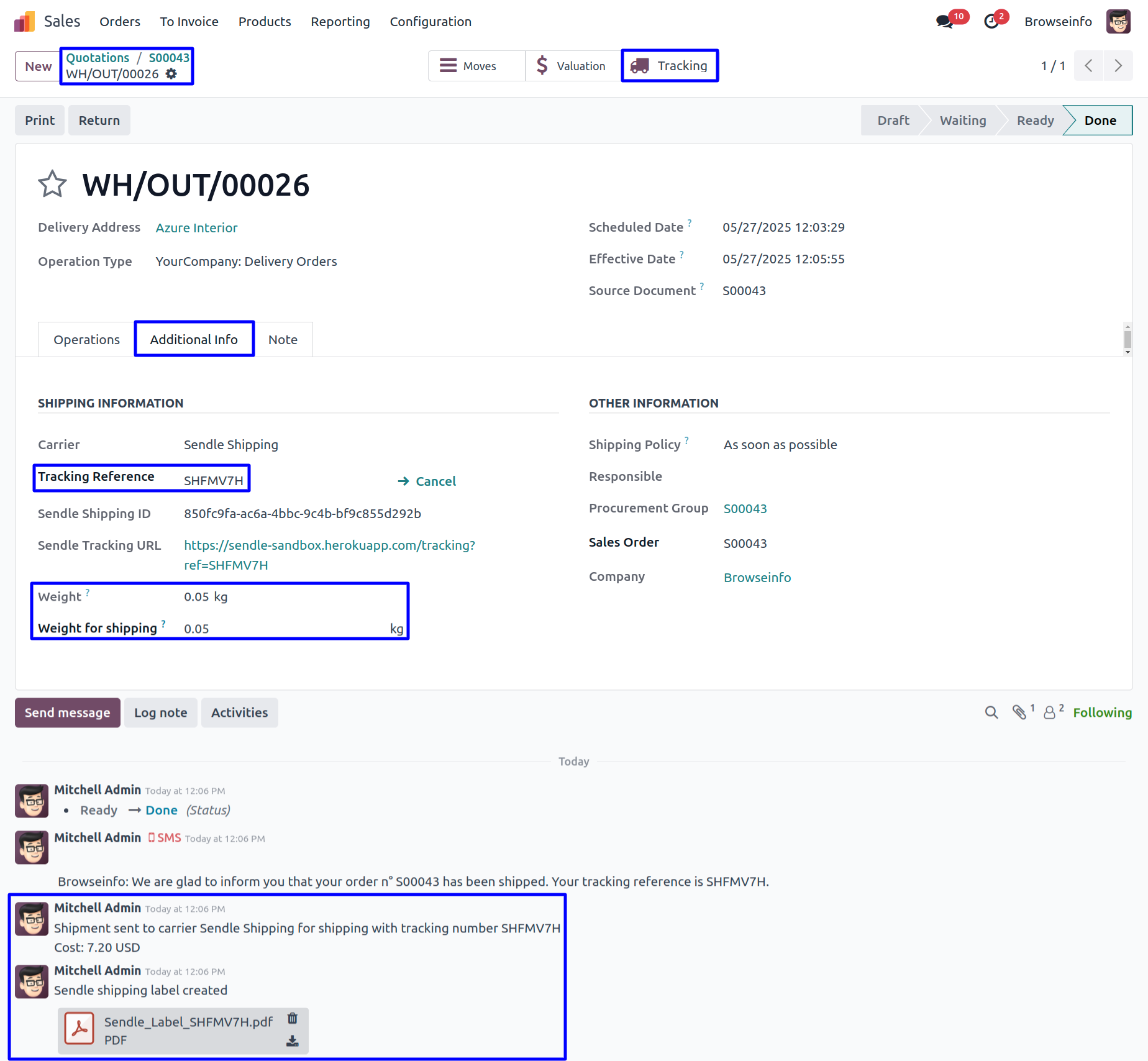The width and height of the screenshot is (1148, 1061).
Task: Open the gear actions menu beside WH/OUT/00026
Action: 171,74
